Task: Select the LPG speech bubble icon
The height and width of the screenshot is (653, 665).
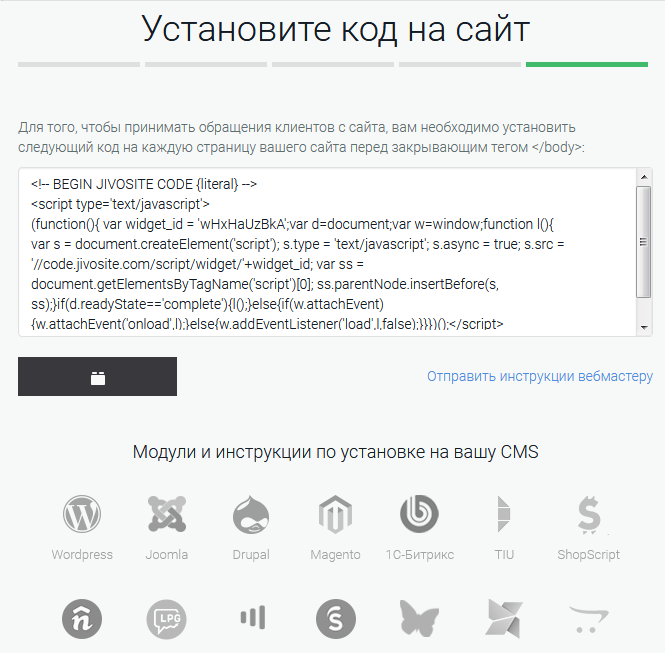Action: pos(167,619)
